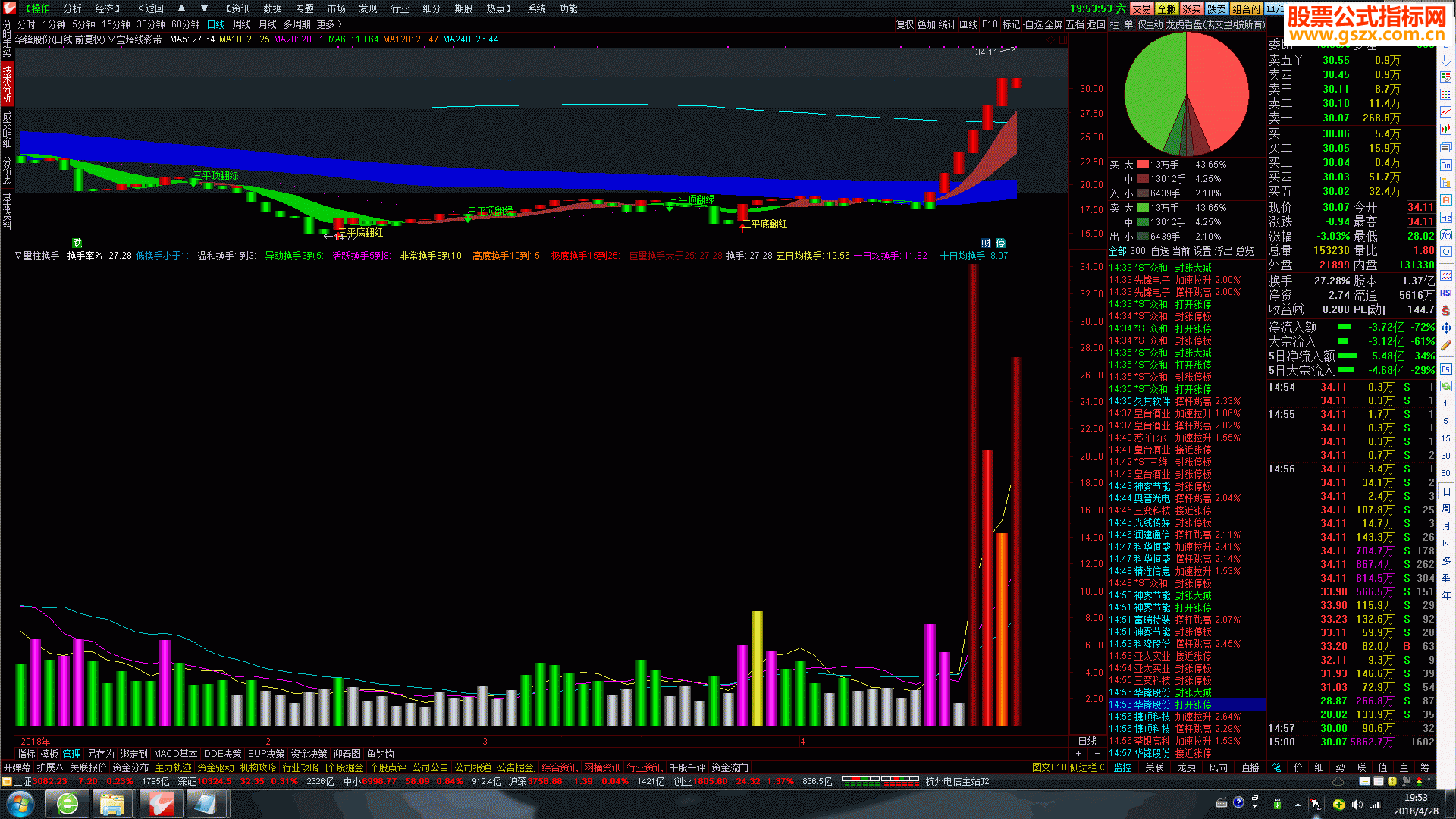Screen dimensions: 1456x819
Task: Switch to the 日 period in the right bar
Action: (x=1446, y=491)
